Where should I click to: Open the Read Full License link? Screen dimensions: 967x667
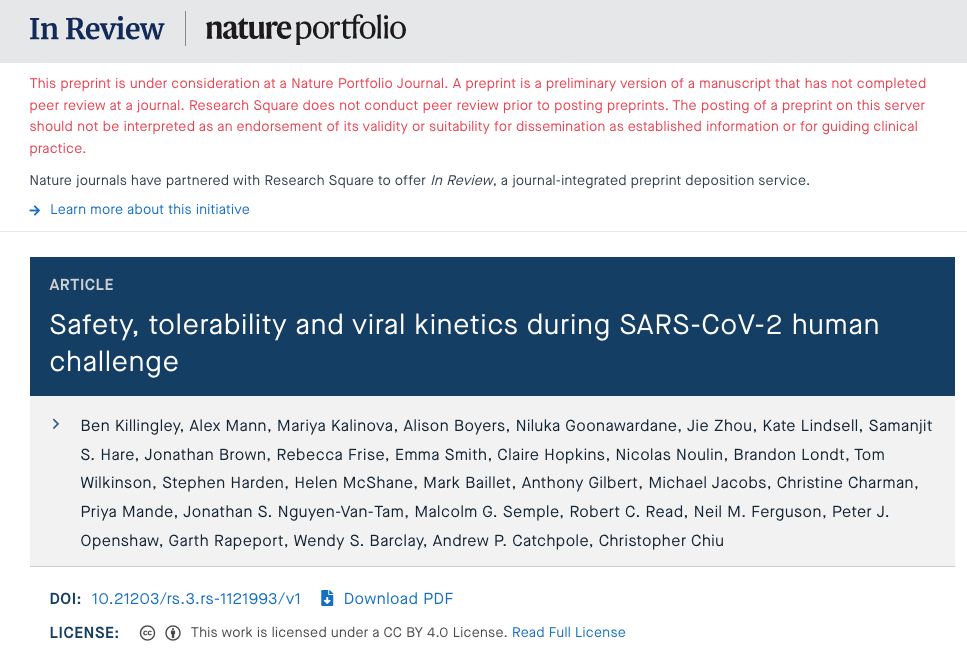click(569, 632)
